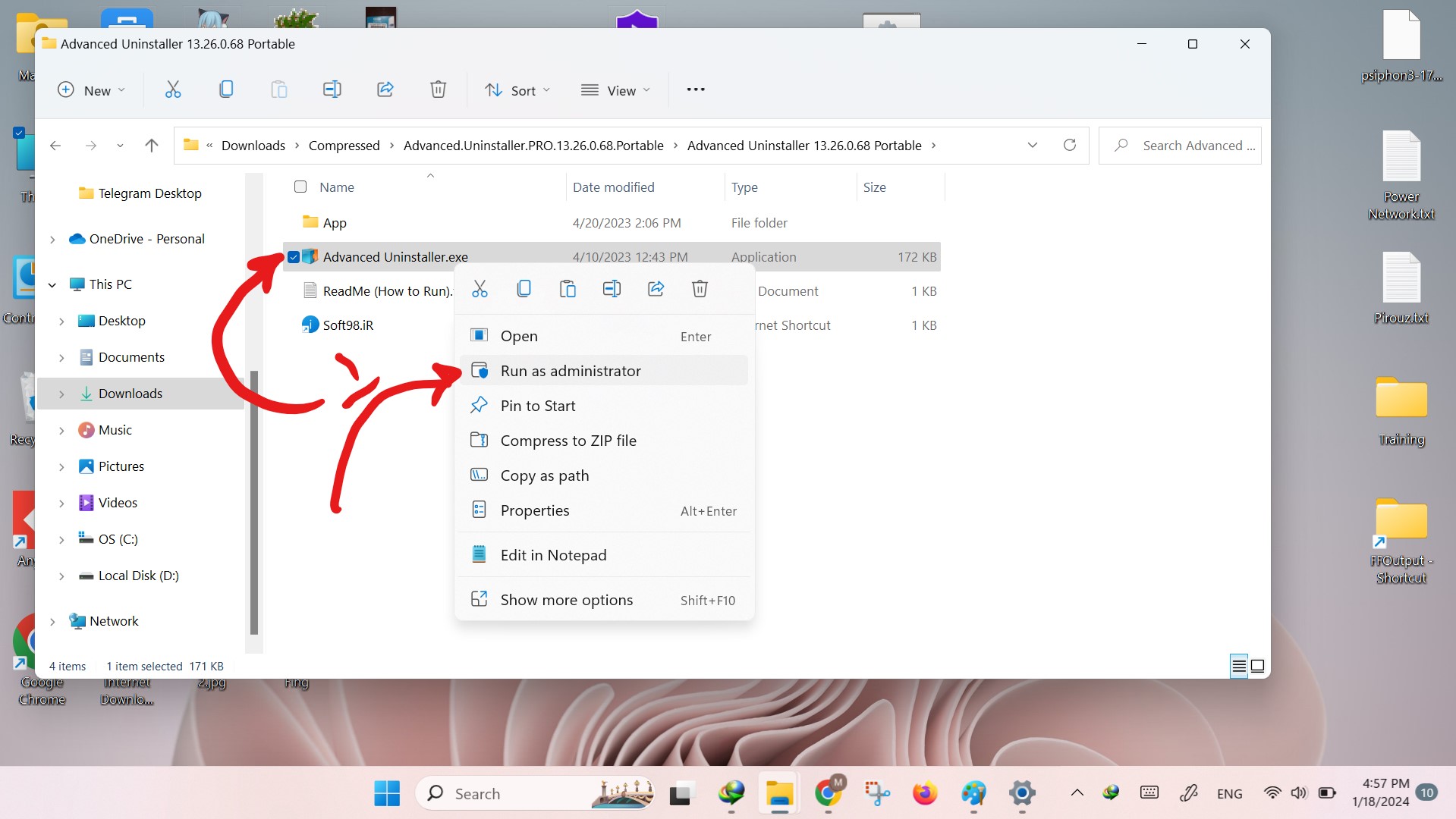Click the Paste icon in the context menu
The image size is (1456, 819).
point(568,289)
